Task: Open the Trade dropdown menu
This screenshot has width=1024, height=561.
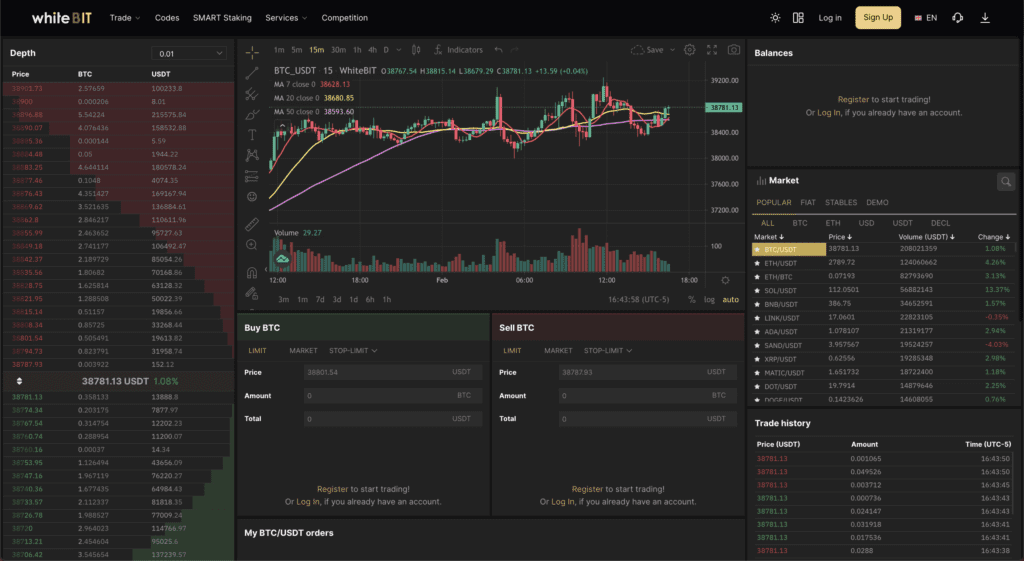Action: [x=125, y=18]
